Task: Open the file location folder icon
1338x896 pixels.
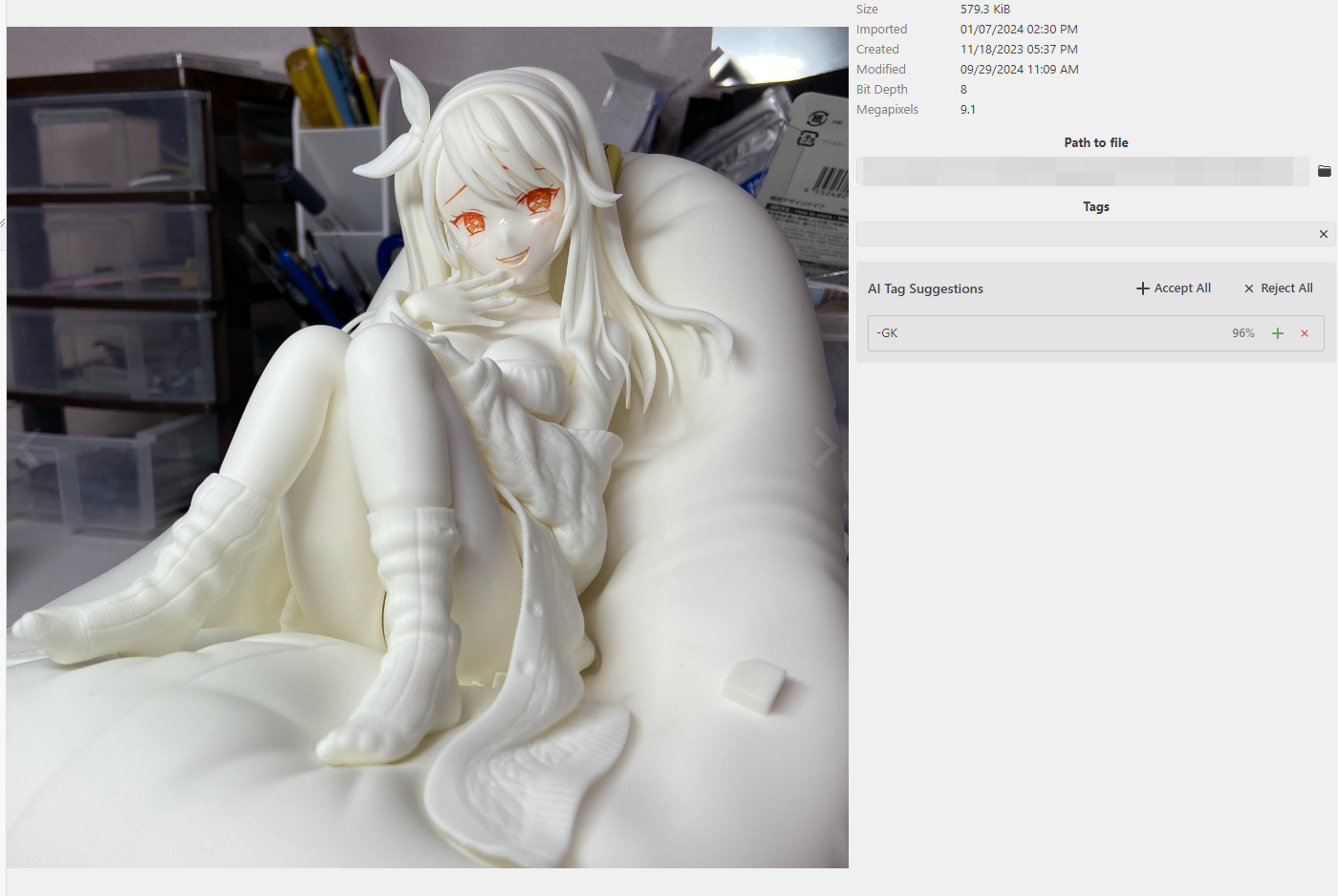Action: click(x=1324, y=171)
